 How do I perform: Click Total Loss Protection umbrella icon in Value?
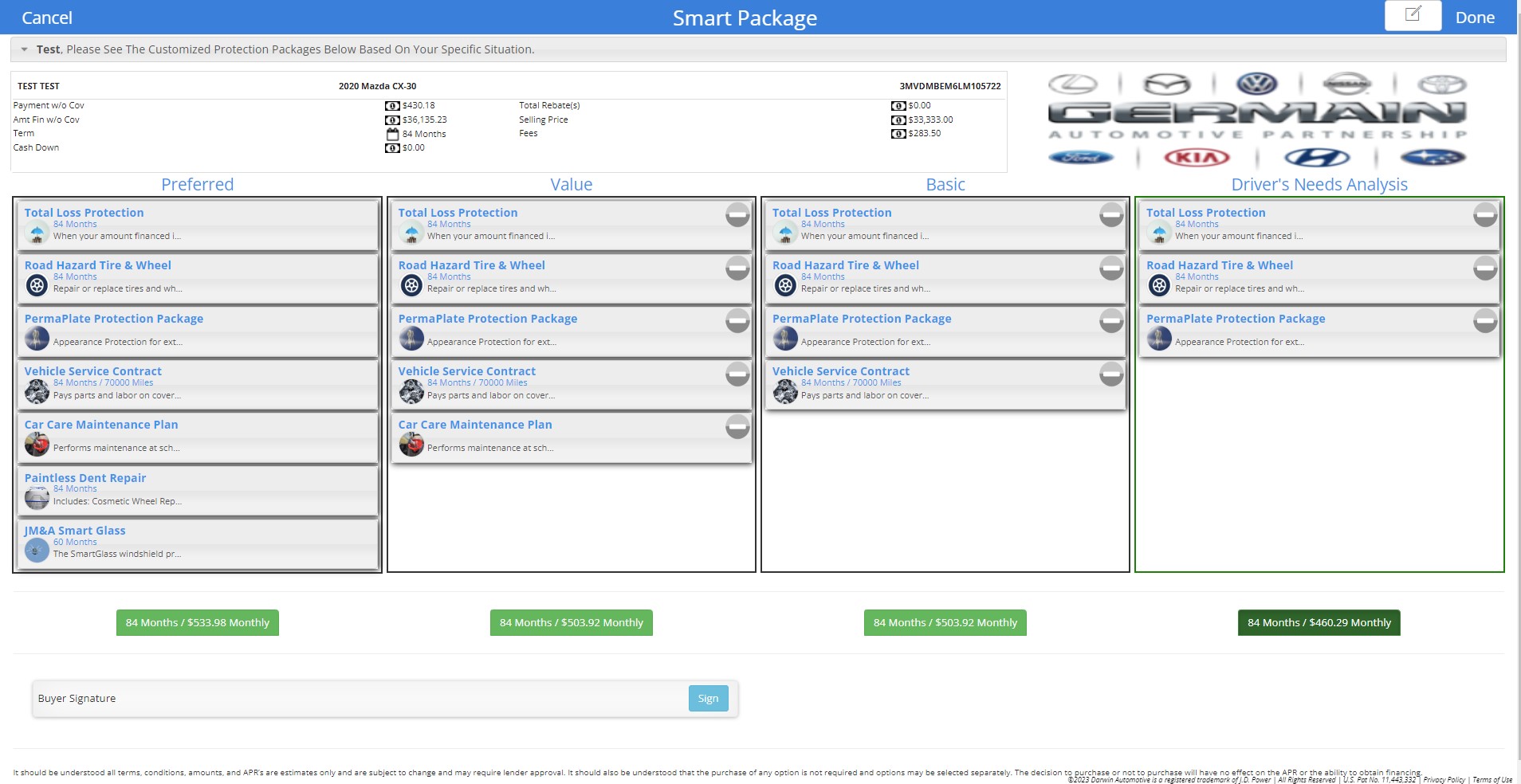(411, 232)
